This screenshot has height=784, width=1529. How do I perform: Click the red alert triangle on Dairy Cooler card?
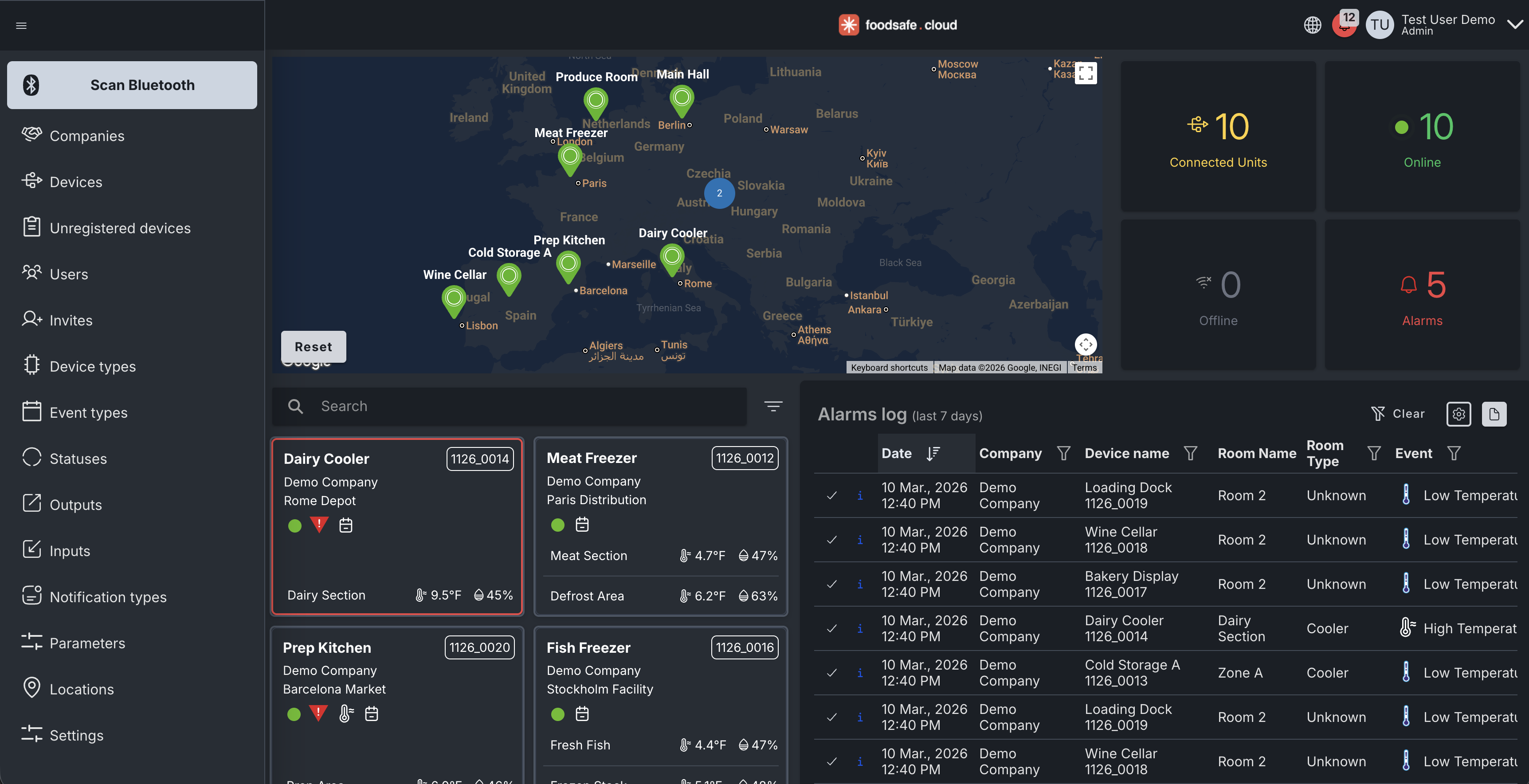click(x=319, y=525)
